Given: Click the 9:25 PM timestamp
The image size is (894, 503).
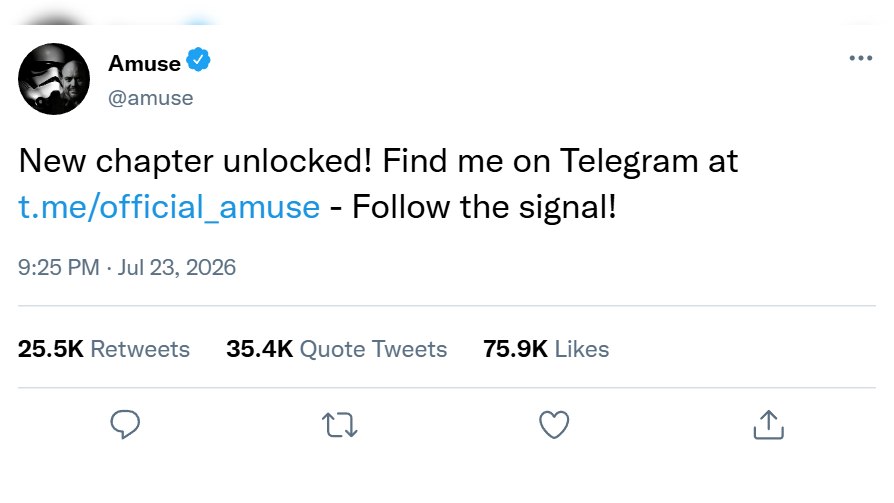Looking at the screenshot, I should [59, 267].
